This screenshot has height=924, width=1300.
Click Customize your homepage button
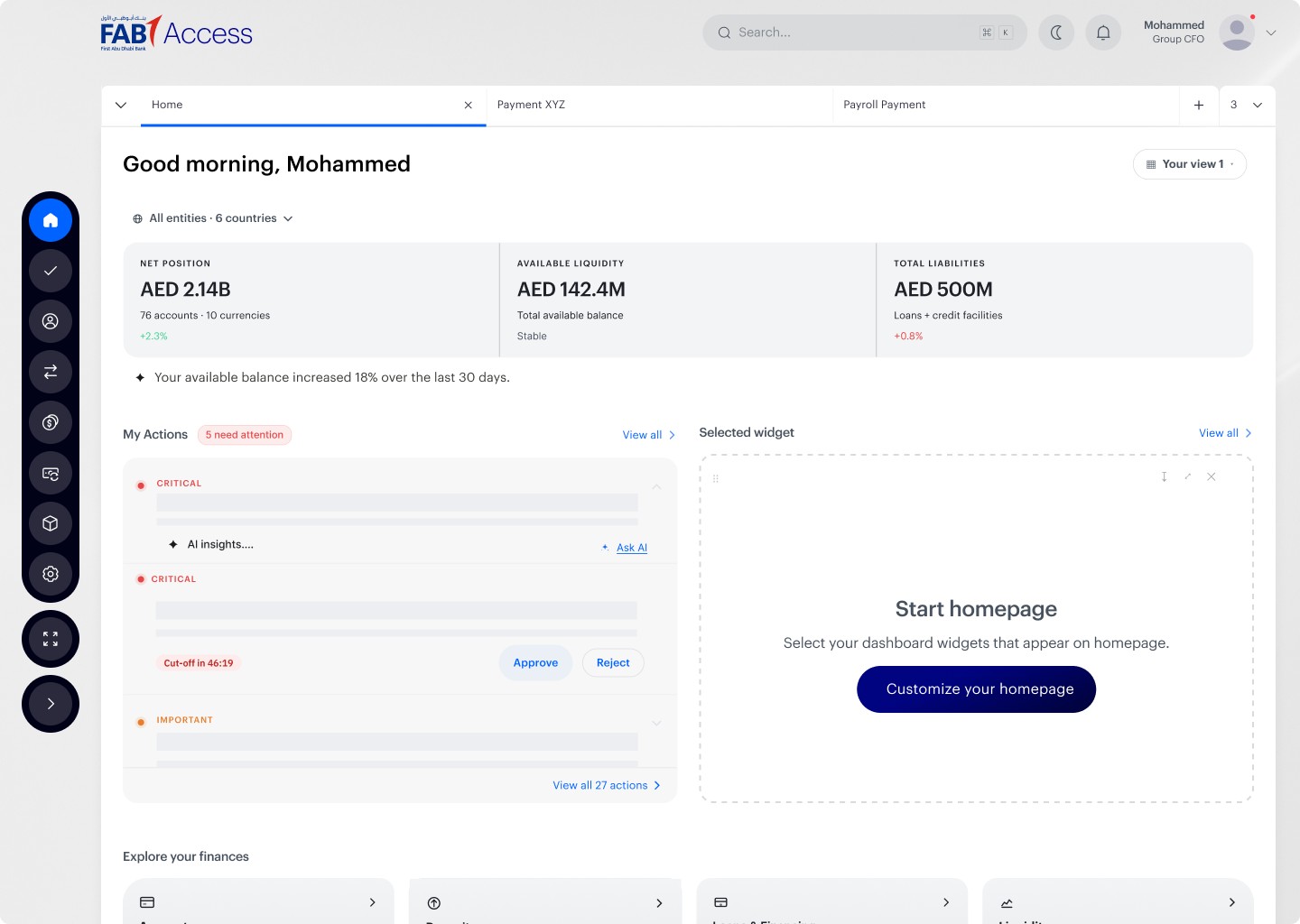point(976,689)
